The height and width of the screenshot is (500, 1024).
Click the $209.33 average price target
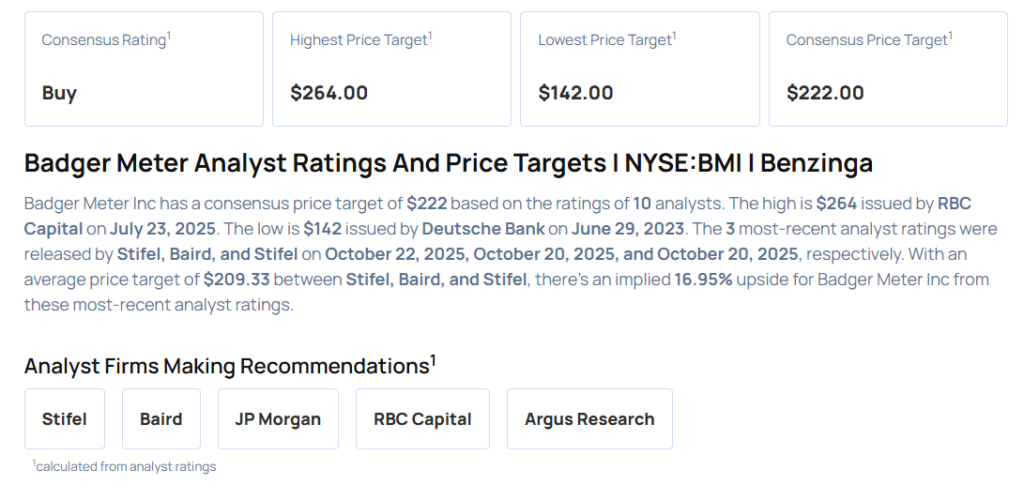point(237,279)
